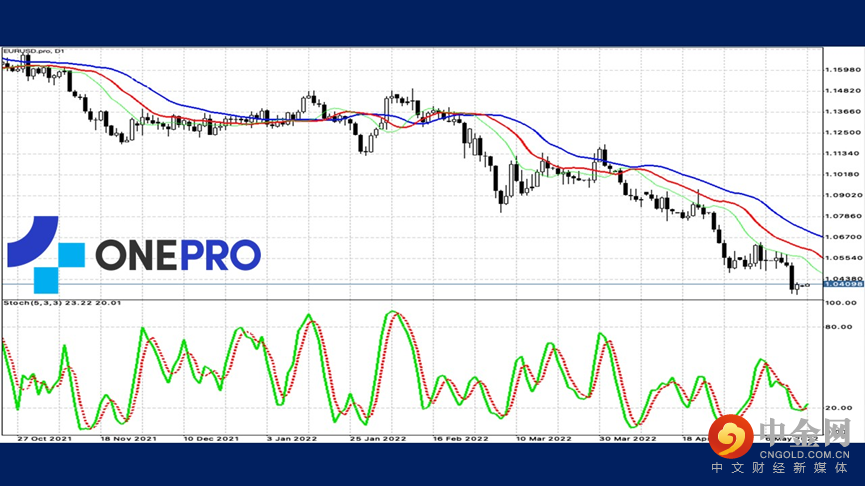
Task: Click the 30 Mar 2022 date label
Action: (628, 437)
